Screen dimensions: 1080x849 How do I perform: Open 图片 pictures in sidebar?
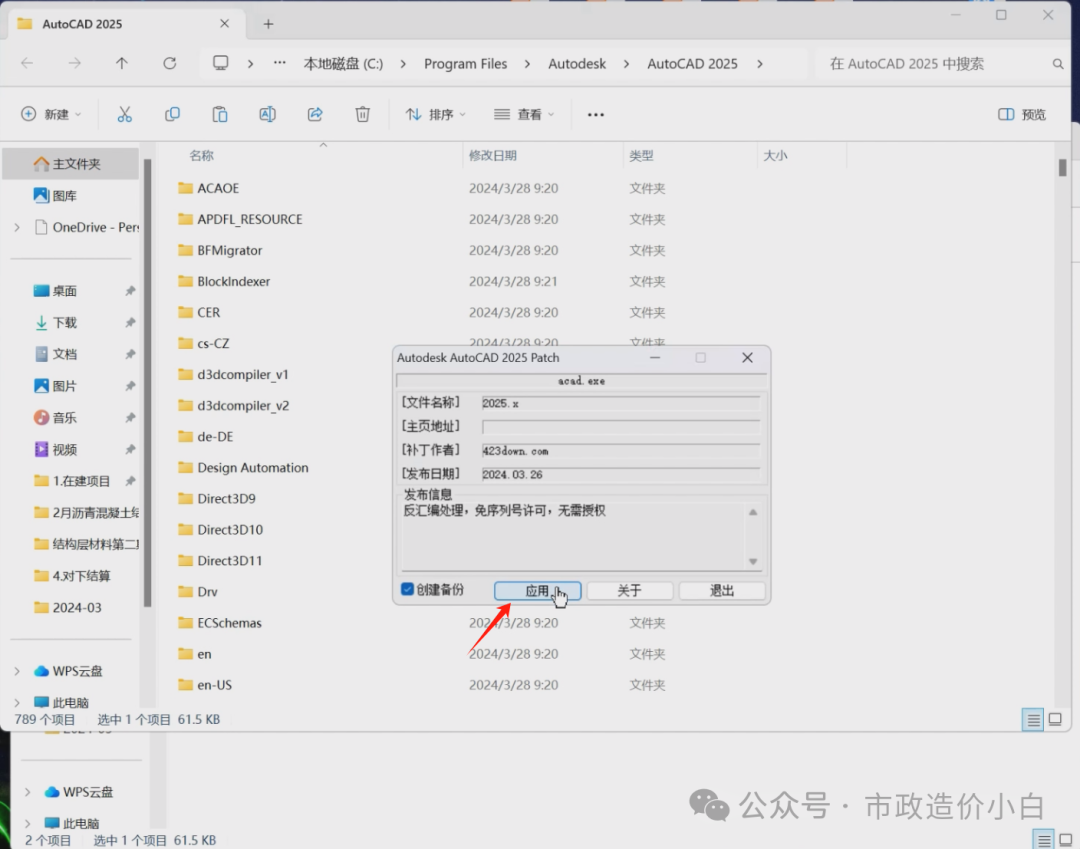pyautogui.click(x=55, y=386)
